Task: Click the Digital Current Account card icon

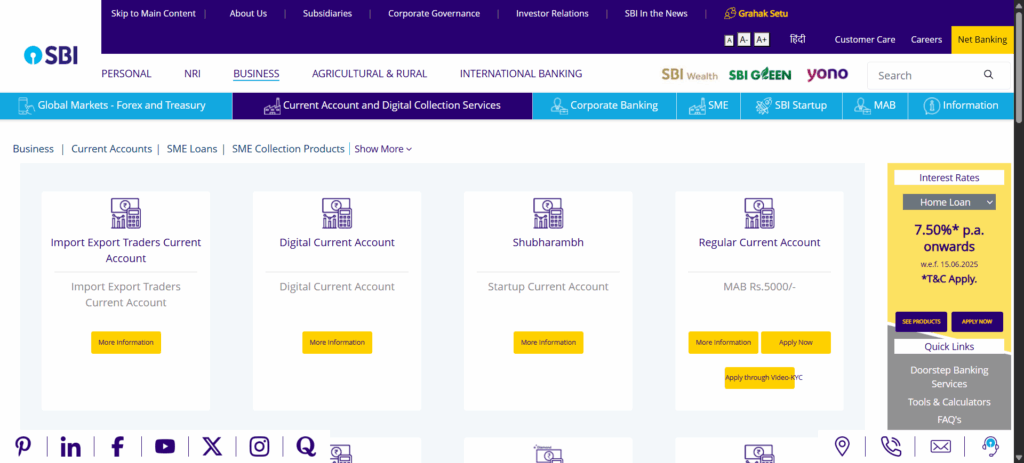Action: 337,214
